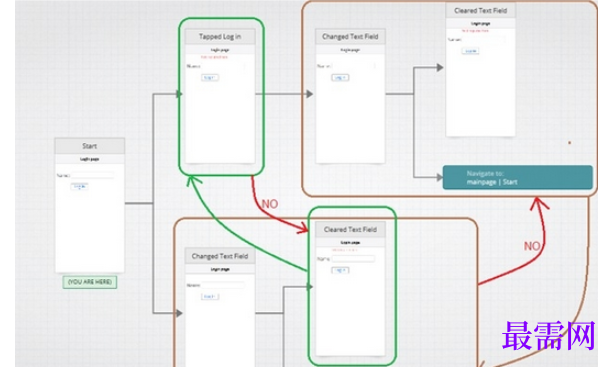Open the Cleared Text Field preview above Navigate block

[480, 77]
